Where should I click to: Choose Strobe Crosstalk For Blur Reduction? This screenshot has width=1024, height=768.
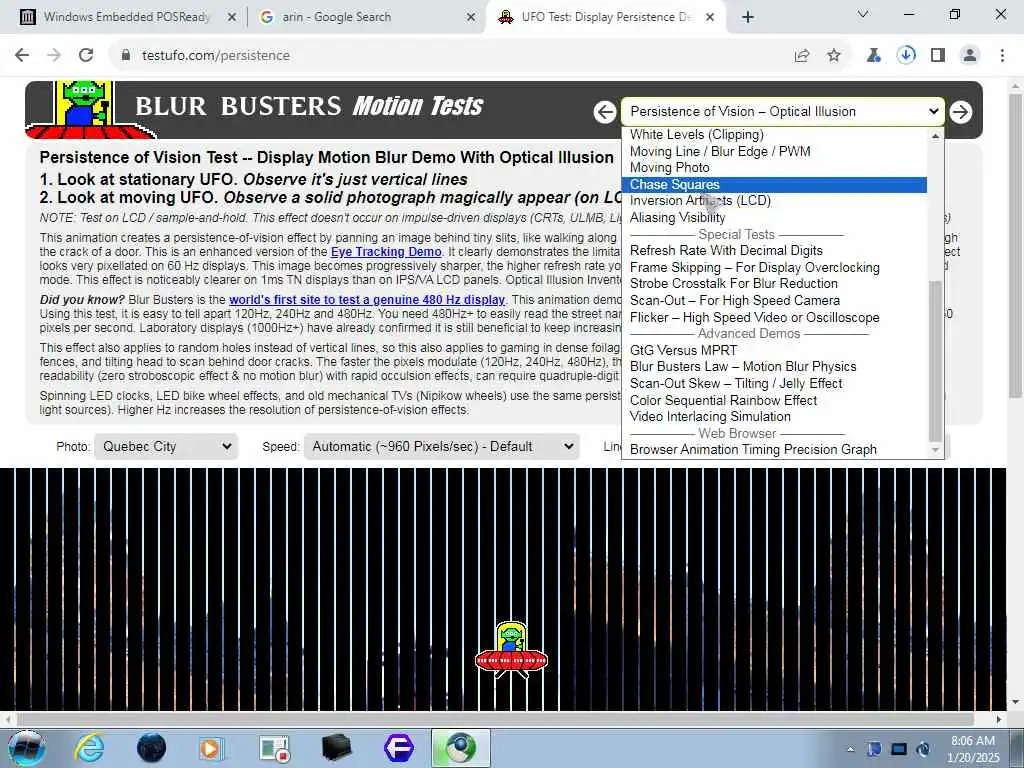tap(774, 284)
